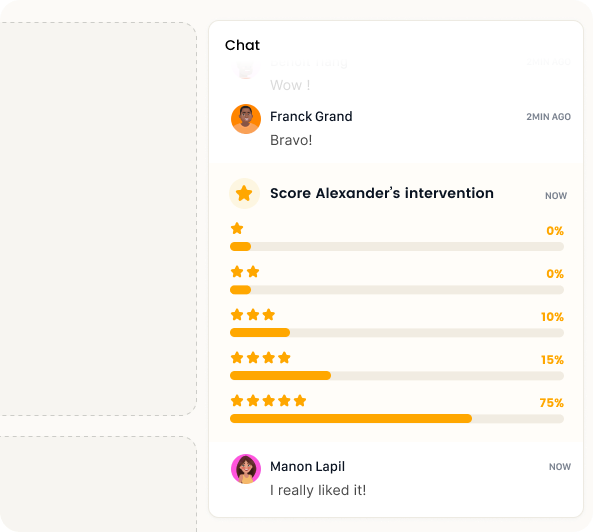Select the four-star rating row
The height and width of the screenshot is (532, 593).
[x=397, y=366]
